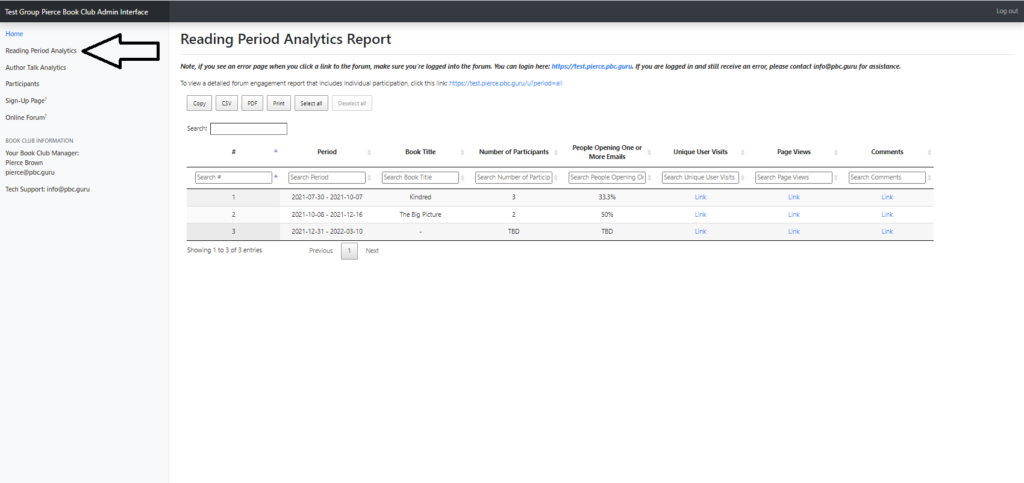Sort table by the # column arrow
The width and height of the screenshot is (1024, 483).
click(276, 152)
